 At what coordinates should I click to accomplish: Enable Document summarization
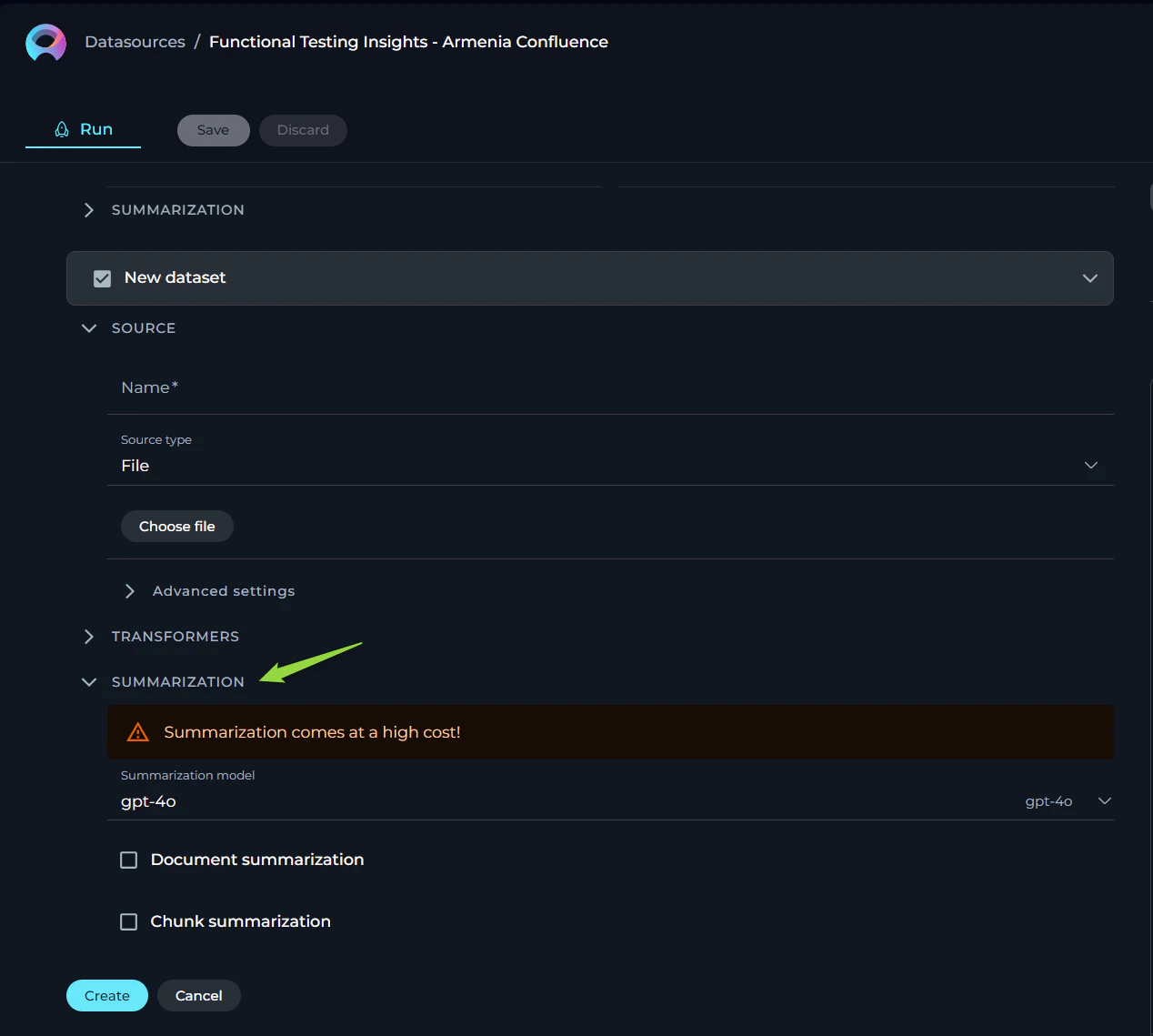pyautogui.click(x=128, y=859)
